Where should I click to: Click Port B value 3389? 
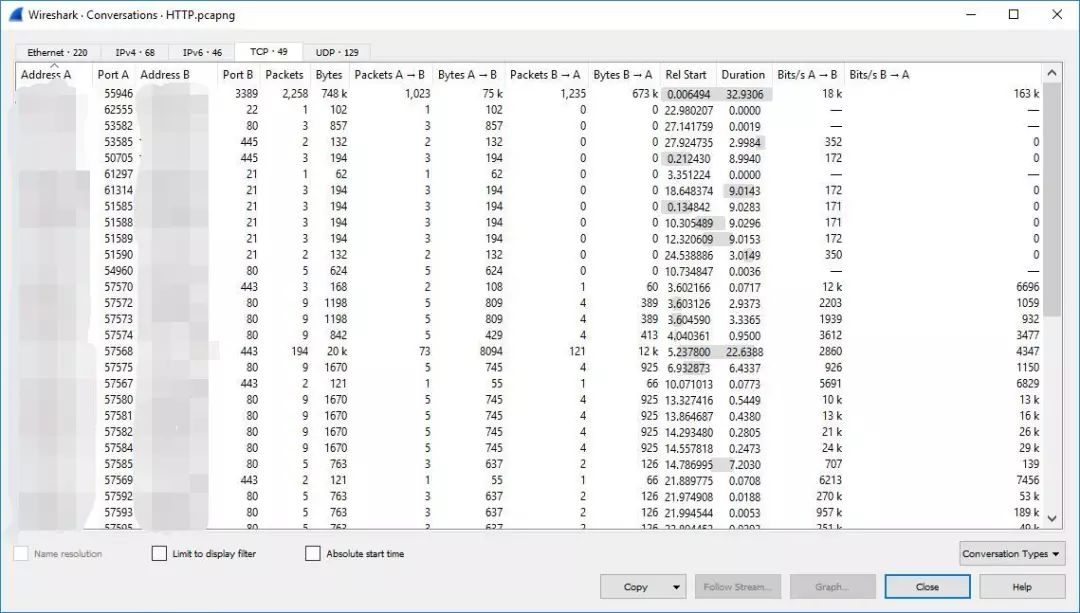point(246,94)
